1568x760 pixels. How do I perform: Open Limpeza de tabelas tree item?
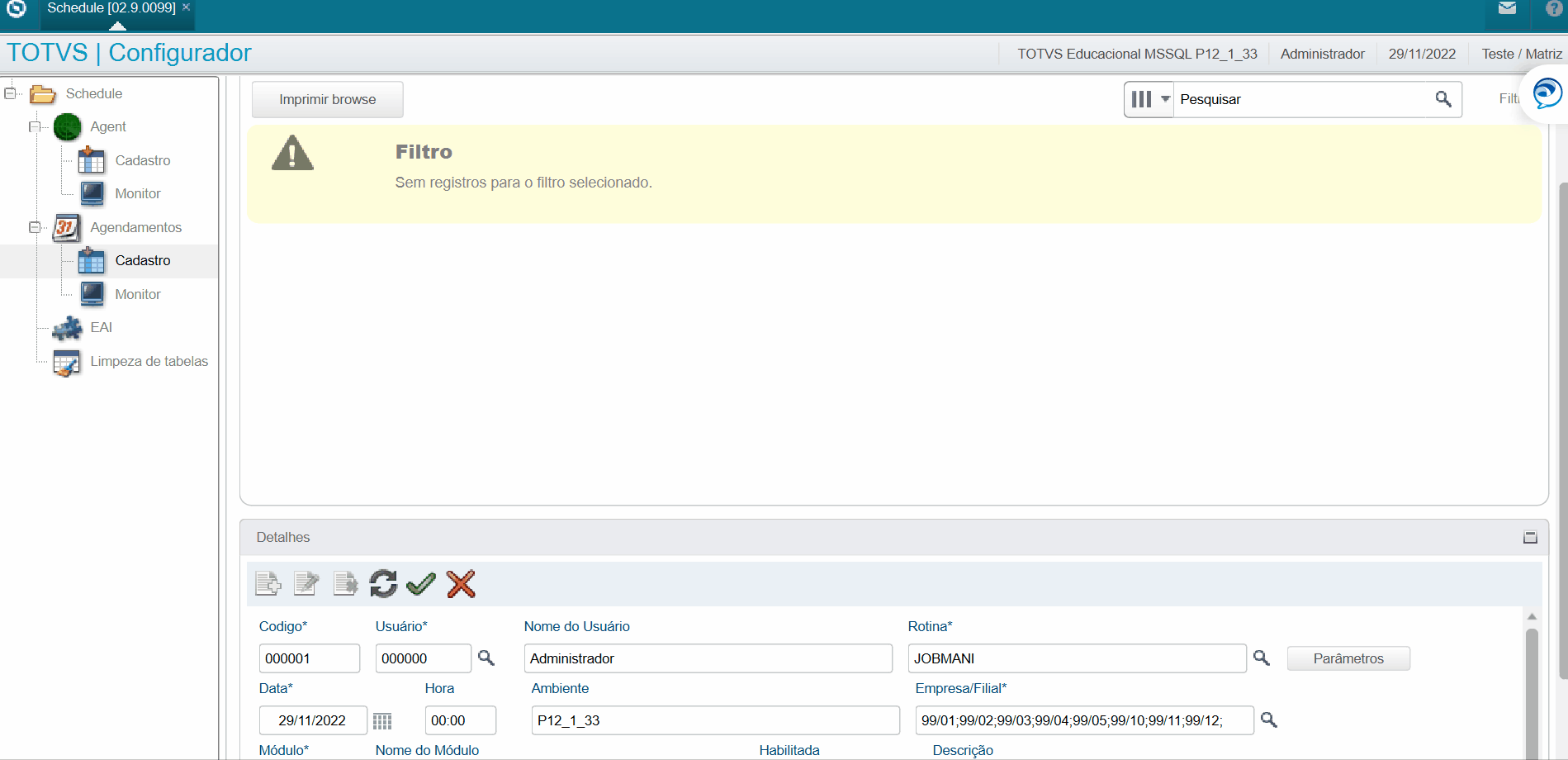click(x=149, y=361)
